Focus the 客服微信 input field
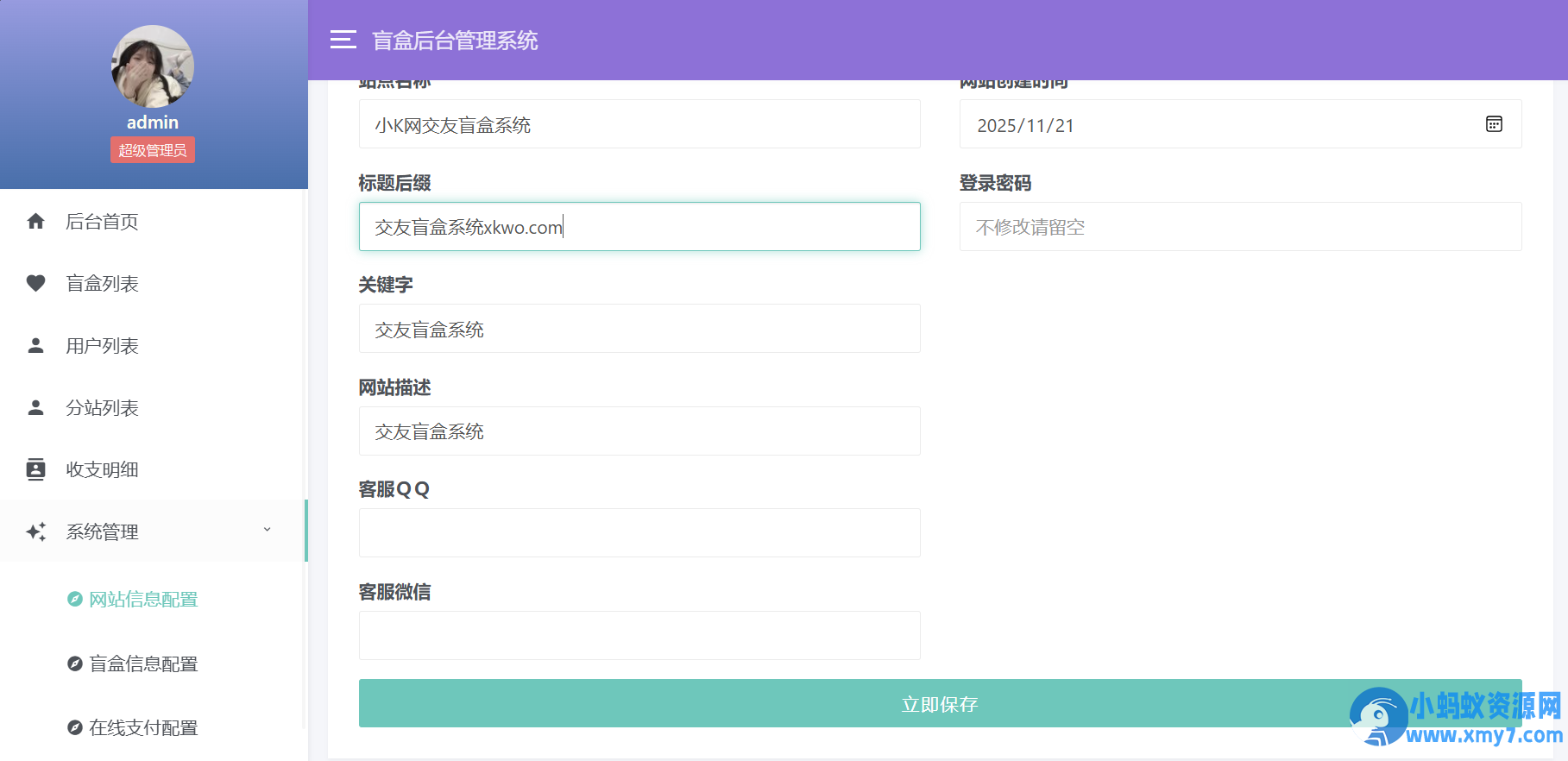Viewport: 1568px width, 761px height. [639, 636]
